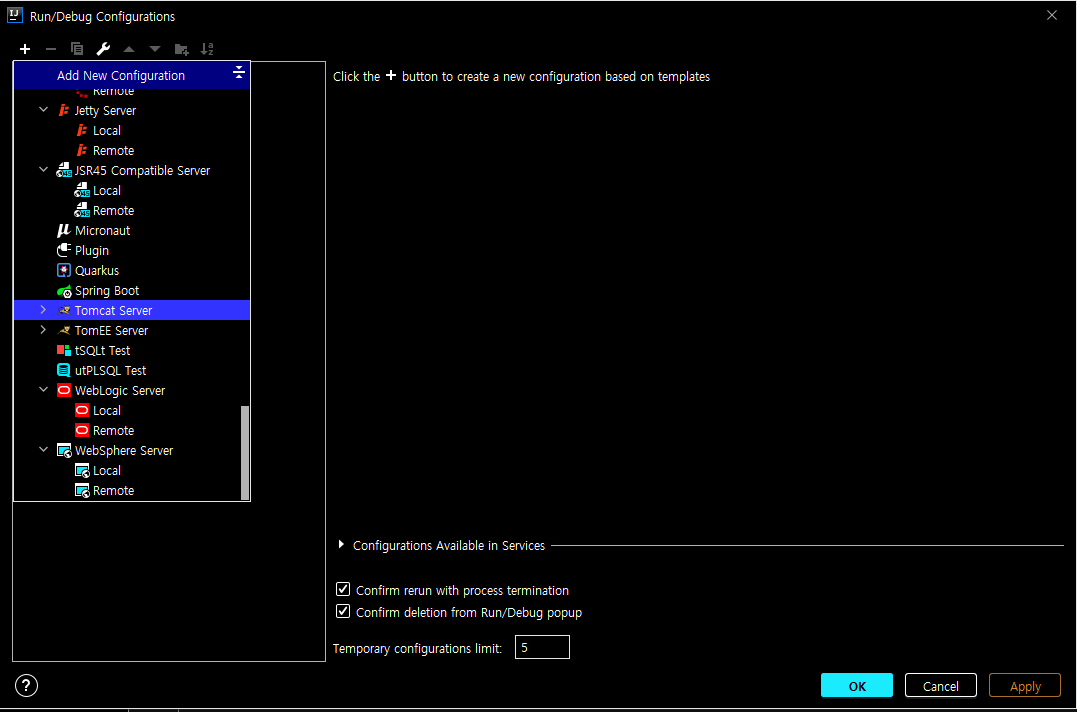Viewport: 1077px width, 712px height.
Task: Toggle Confirm rerun with process termination
Action: coord(343,589)
